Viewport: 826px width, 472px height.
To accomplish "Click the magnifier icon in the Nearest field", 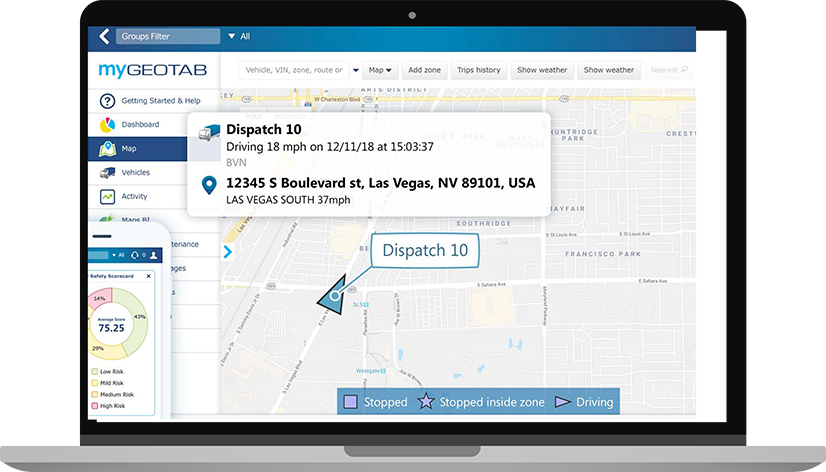I will 684,70.
